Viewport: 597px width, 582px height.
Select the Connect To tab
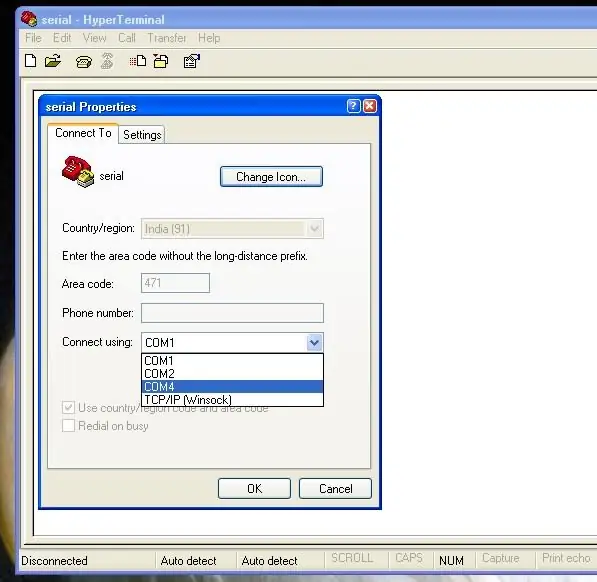[x=83, y=133]
